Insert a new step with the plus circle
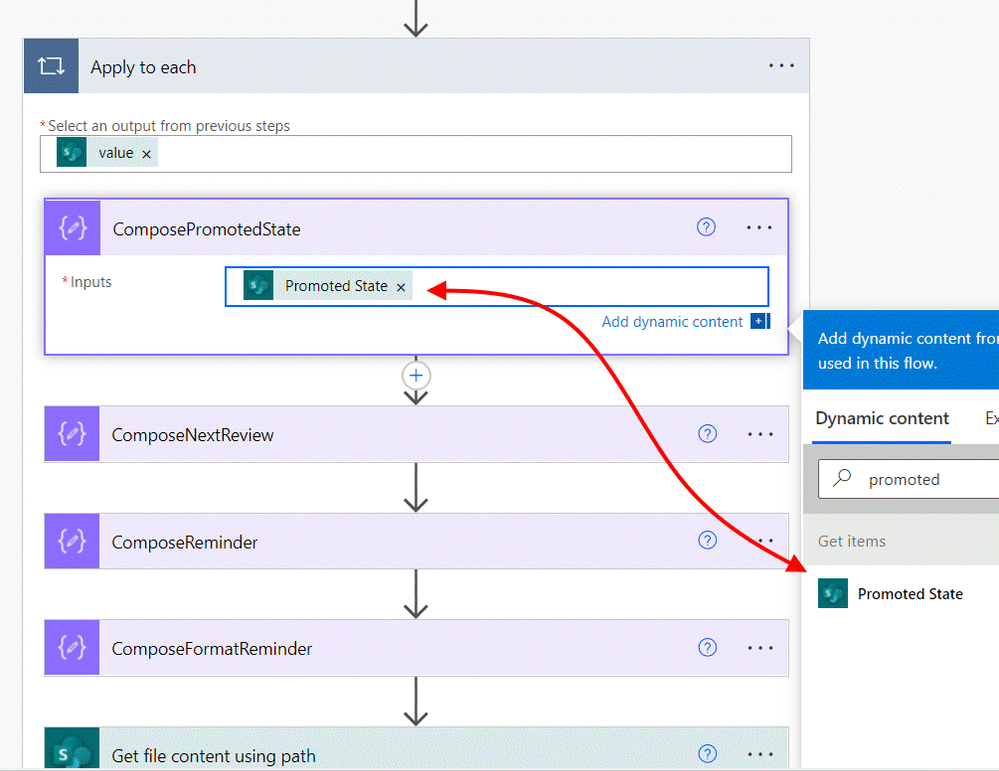This screenshot has width=999, height=771. (x=416, y=375)
